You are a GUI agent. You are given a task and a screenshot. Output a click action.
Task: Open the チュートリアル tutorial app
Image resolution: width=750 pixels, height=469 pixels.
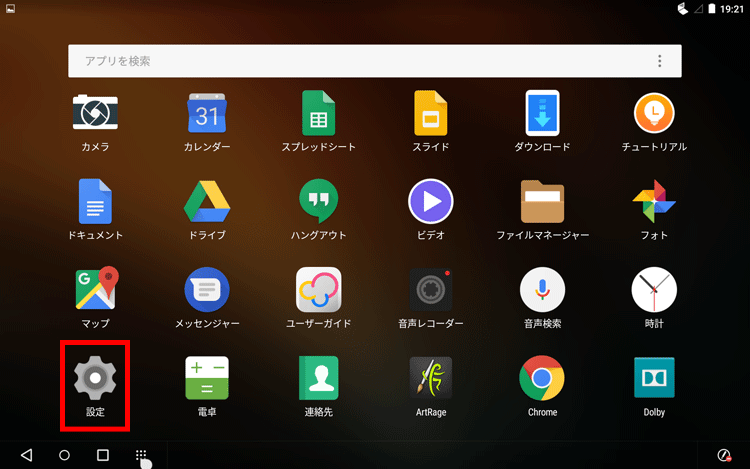pos(654,113)
